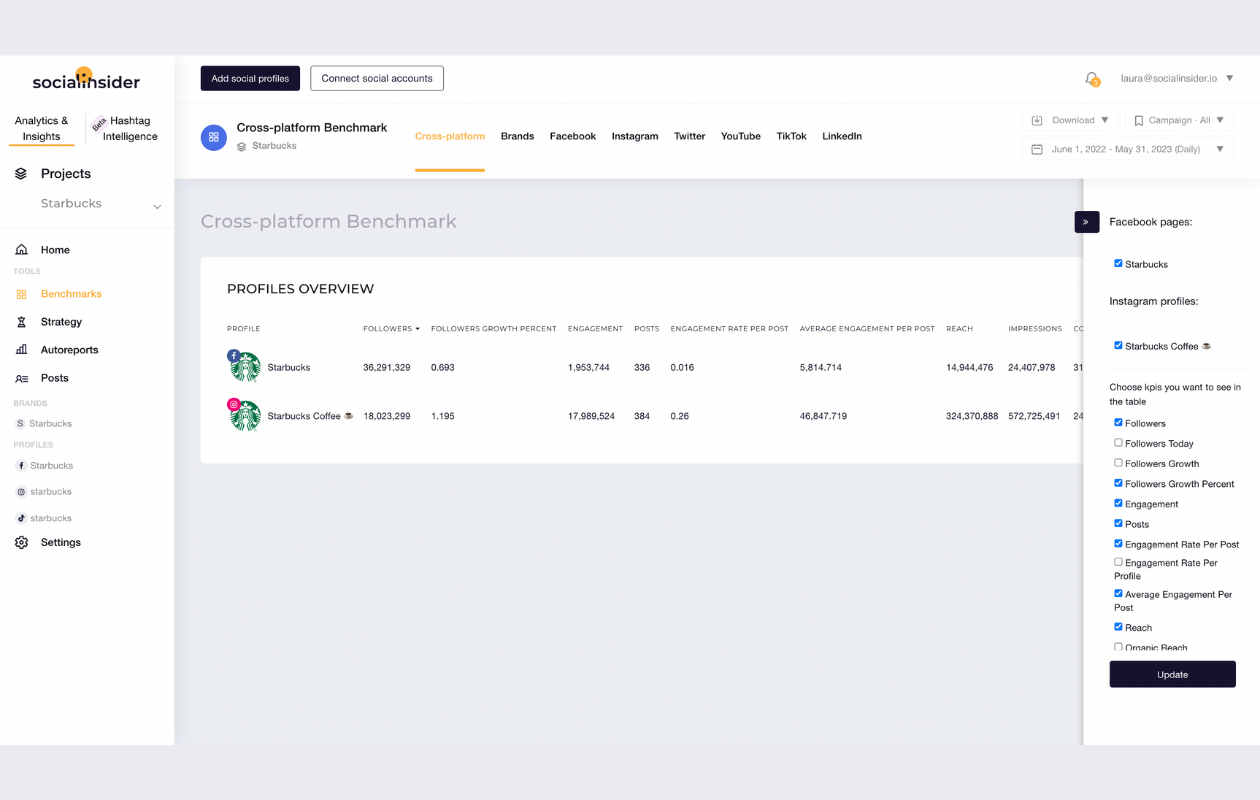The width and height of the screenshot is (1260, 800).
Task: Uncheck Engagement Rate Per Post checkbox
Action: (1118, 543)
